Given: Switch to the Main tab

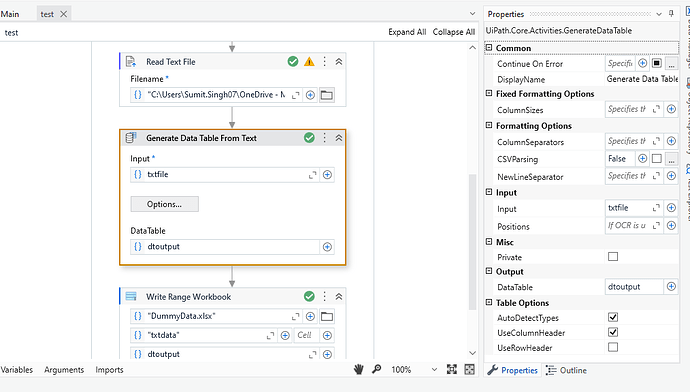Looking at the screenshot, I should tap(10, 14).
